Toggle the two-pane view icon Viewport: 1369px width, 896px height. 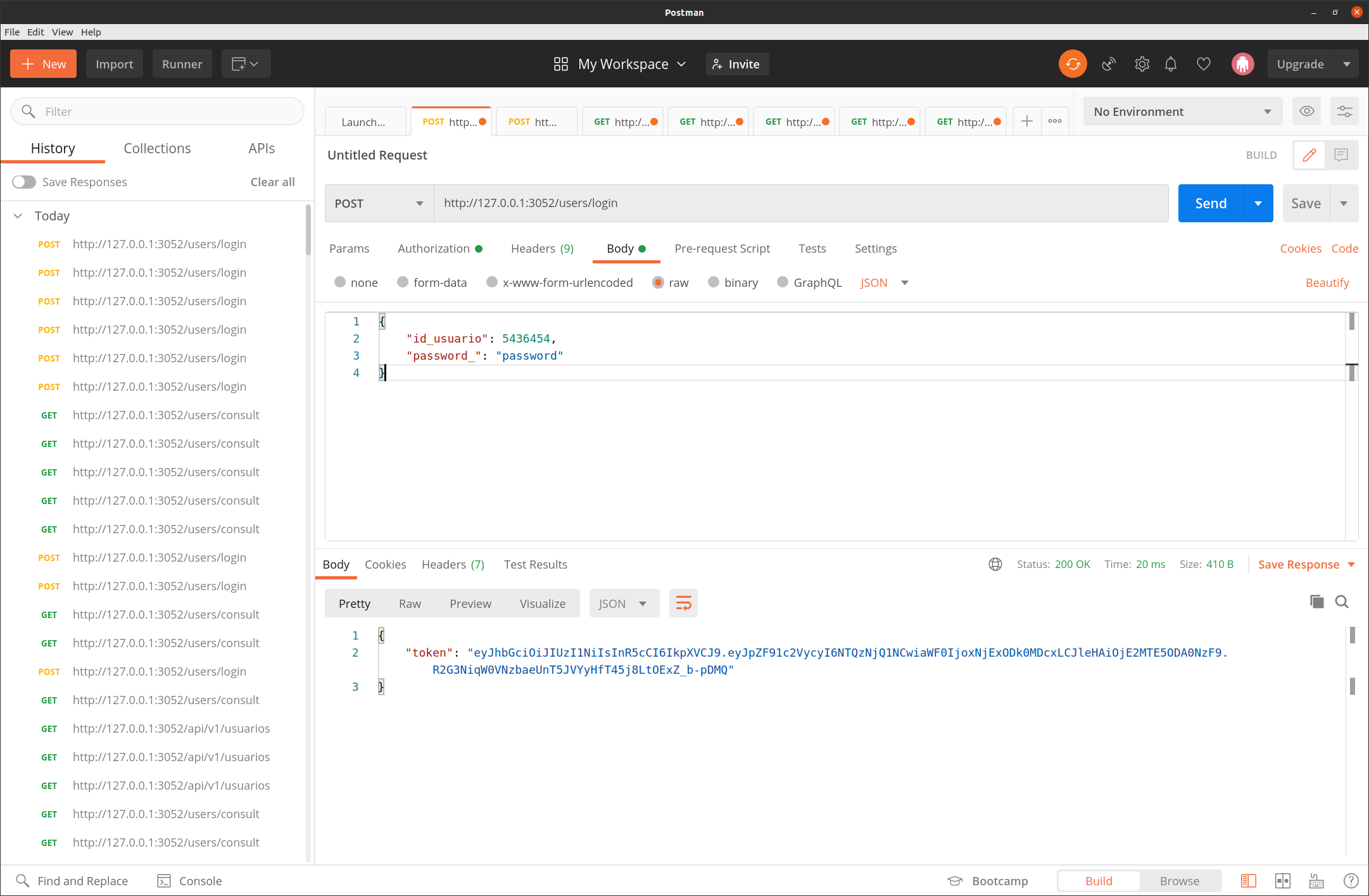[x=1283, y=881]
